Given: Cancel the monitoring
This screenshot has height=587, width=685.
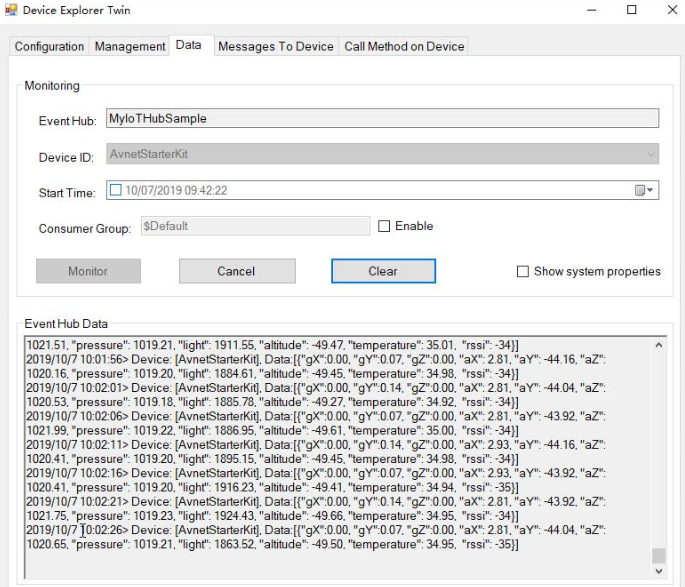Looking at the screenshot, I should (x=237, y=271).
